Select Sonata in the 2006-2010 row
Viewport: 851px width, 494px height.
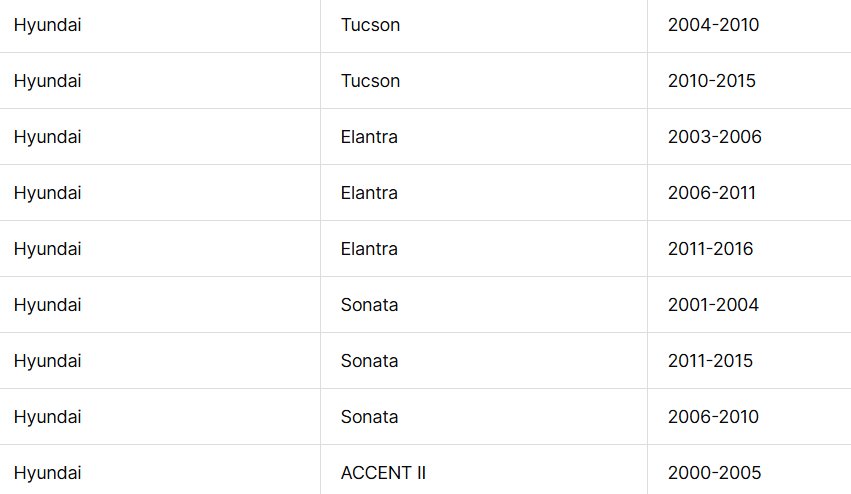pyautogui.click(x=369, y=417)
